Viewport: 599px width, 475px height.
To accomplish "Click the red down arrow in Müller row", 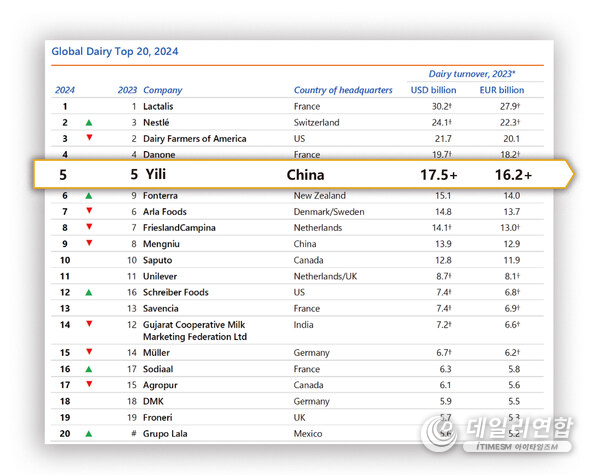I will click(x=89, y=352).
